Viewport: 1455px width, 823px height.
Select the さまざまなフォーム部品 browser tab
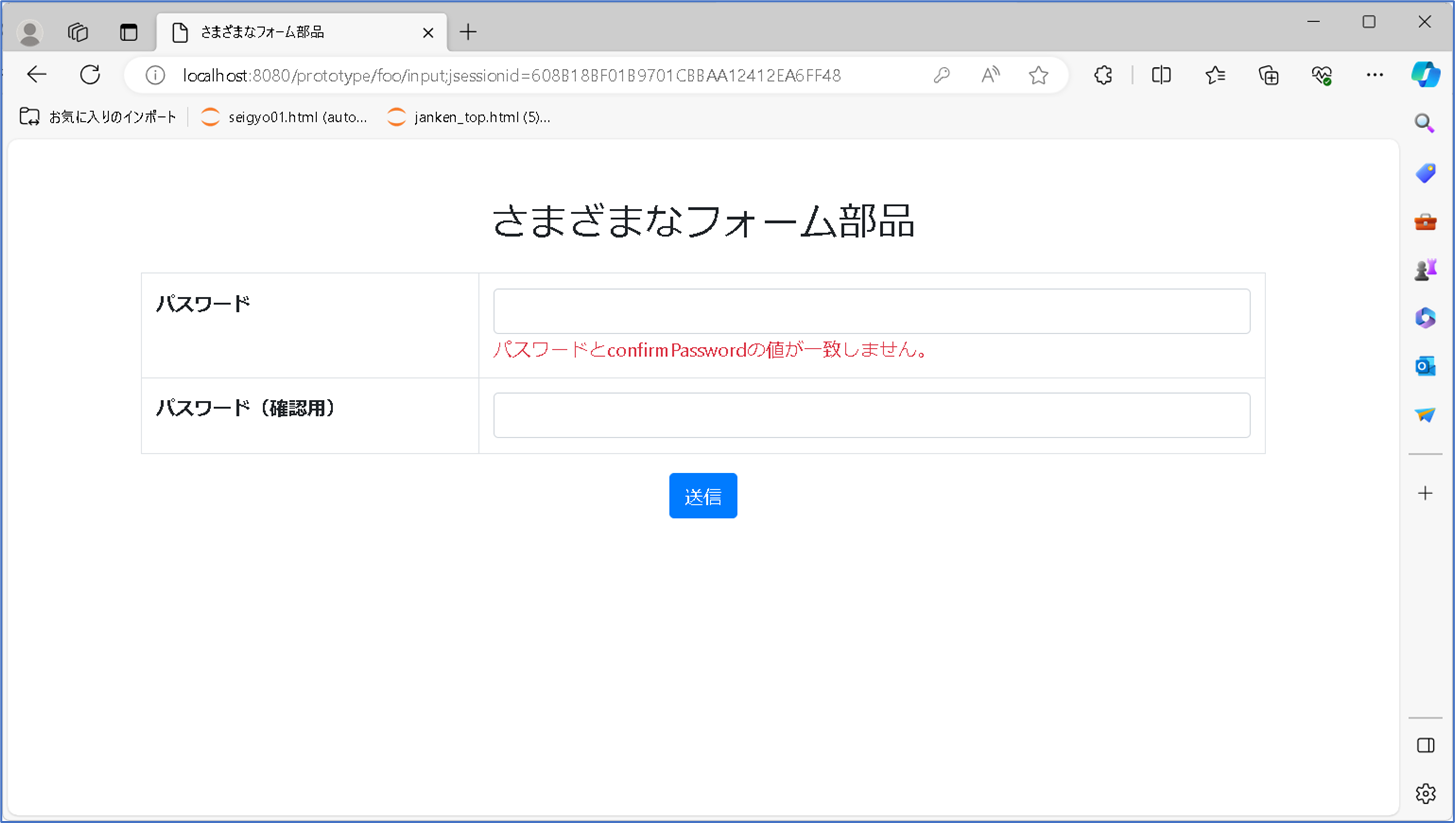tap(300, 32)
